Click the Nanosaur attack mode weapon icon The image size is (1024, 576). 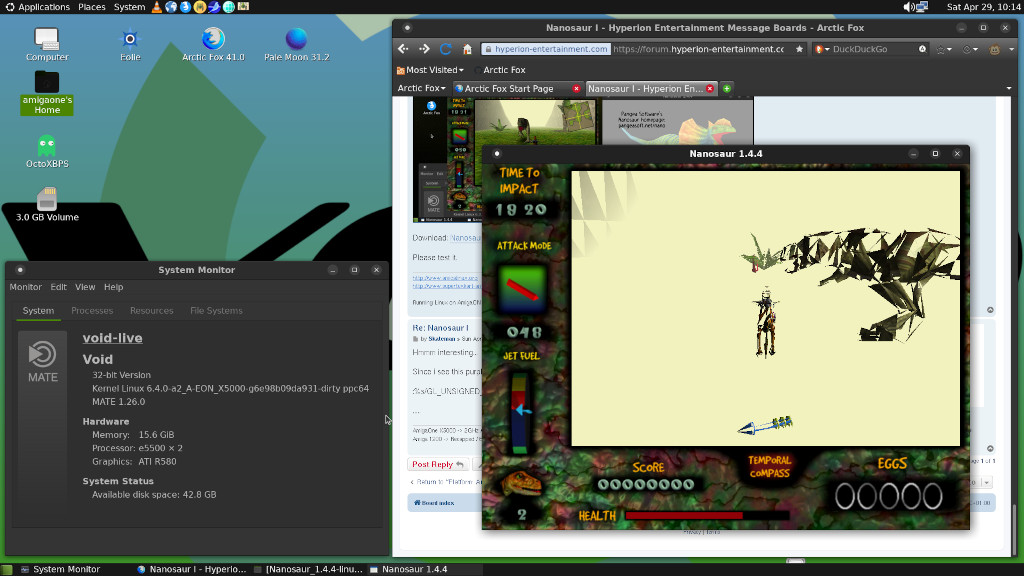(523, 288)
